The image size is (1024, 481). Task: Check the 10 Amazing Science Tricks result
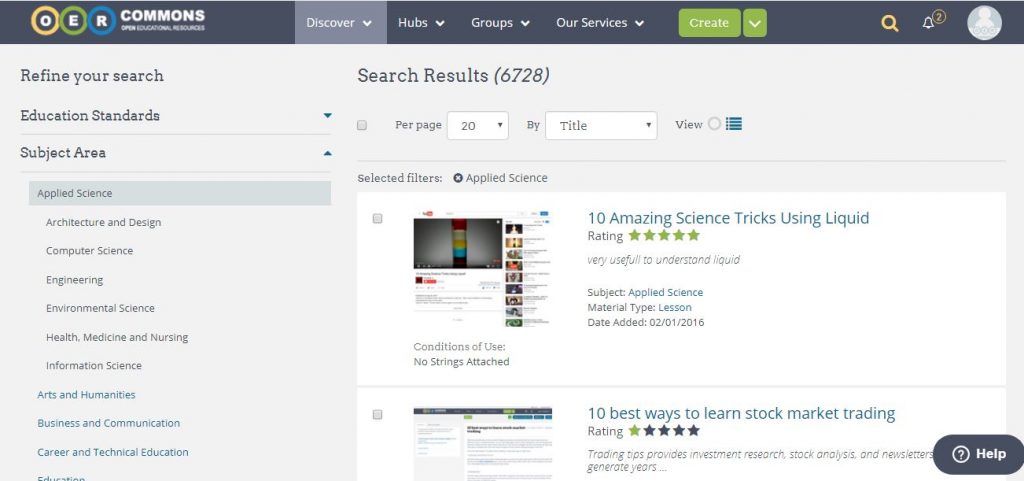click(x=377, y=218)
